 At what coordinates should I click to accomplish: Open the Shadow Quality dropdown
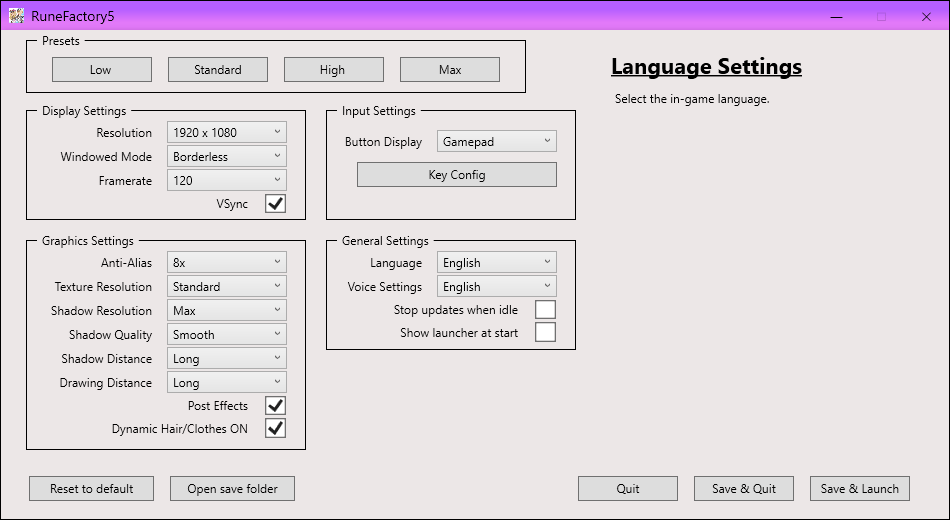point(226,335)
